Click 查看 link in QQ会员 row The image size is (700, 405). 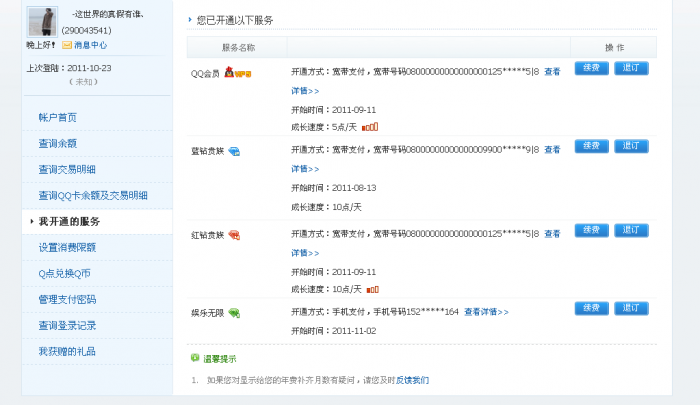click(552, 71)
